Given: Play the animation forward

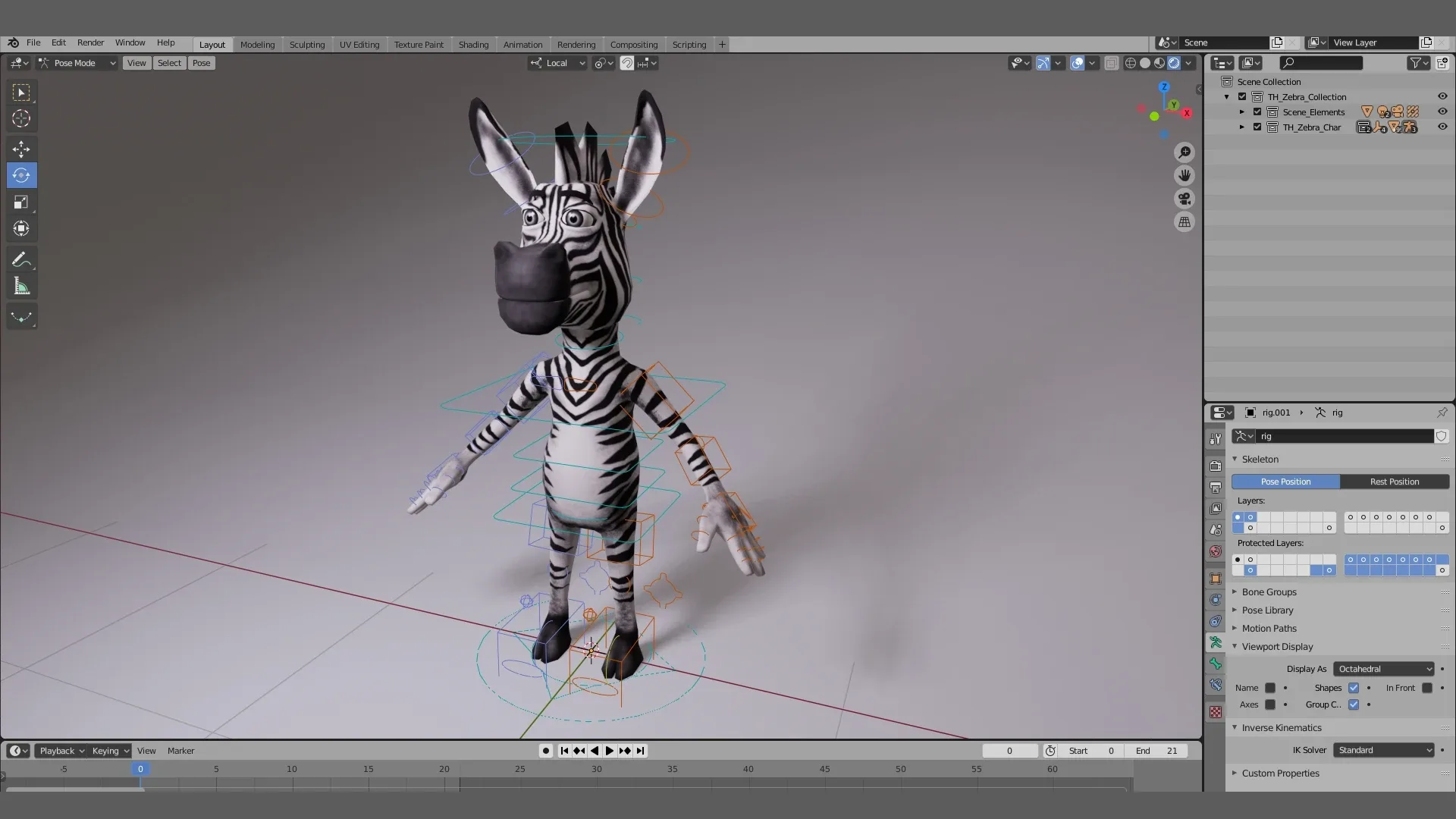Looking at the screenshot, I should (x=610, y=751).
